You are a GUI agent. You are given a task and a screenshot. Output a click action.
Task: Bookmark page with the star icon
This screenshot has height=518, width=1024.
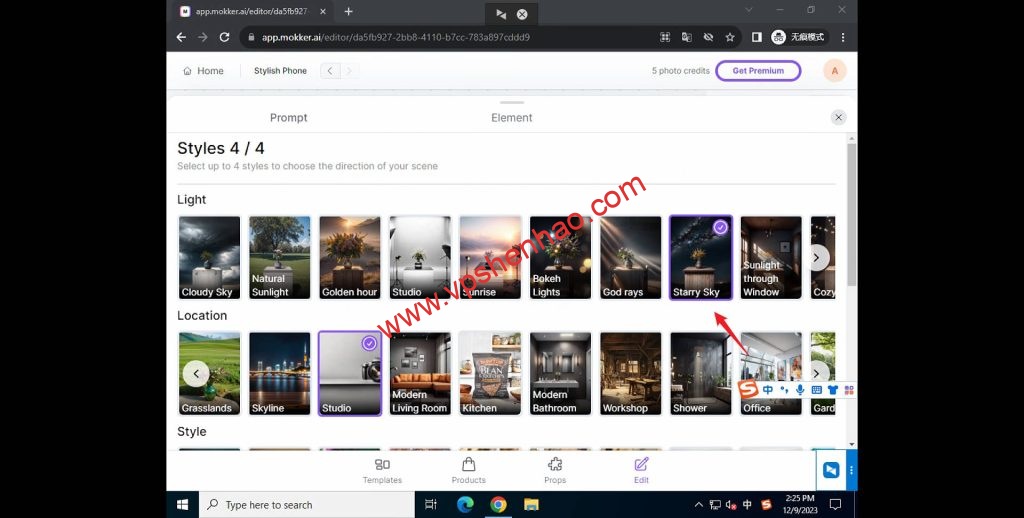[x=730, y=37]
